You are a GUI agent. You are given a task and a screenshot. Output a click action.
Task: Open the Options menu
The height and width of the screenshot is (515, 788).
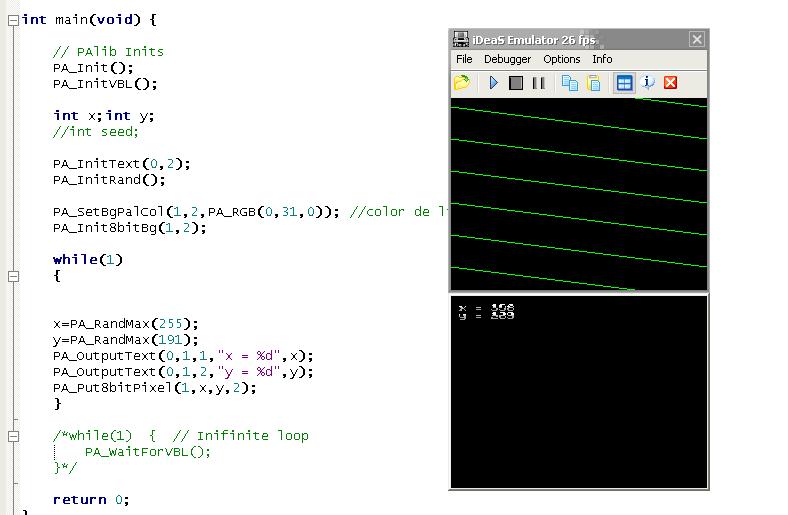pos(562,60)
